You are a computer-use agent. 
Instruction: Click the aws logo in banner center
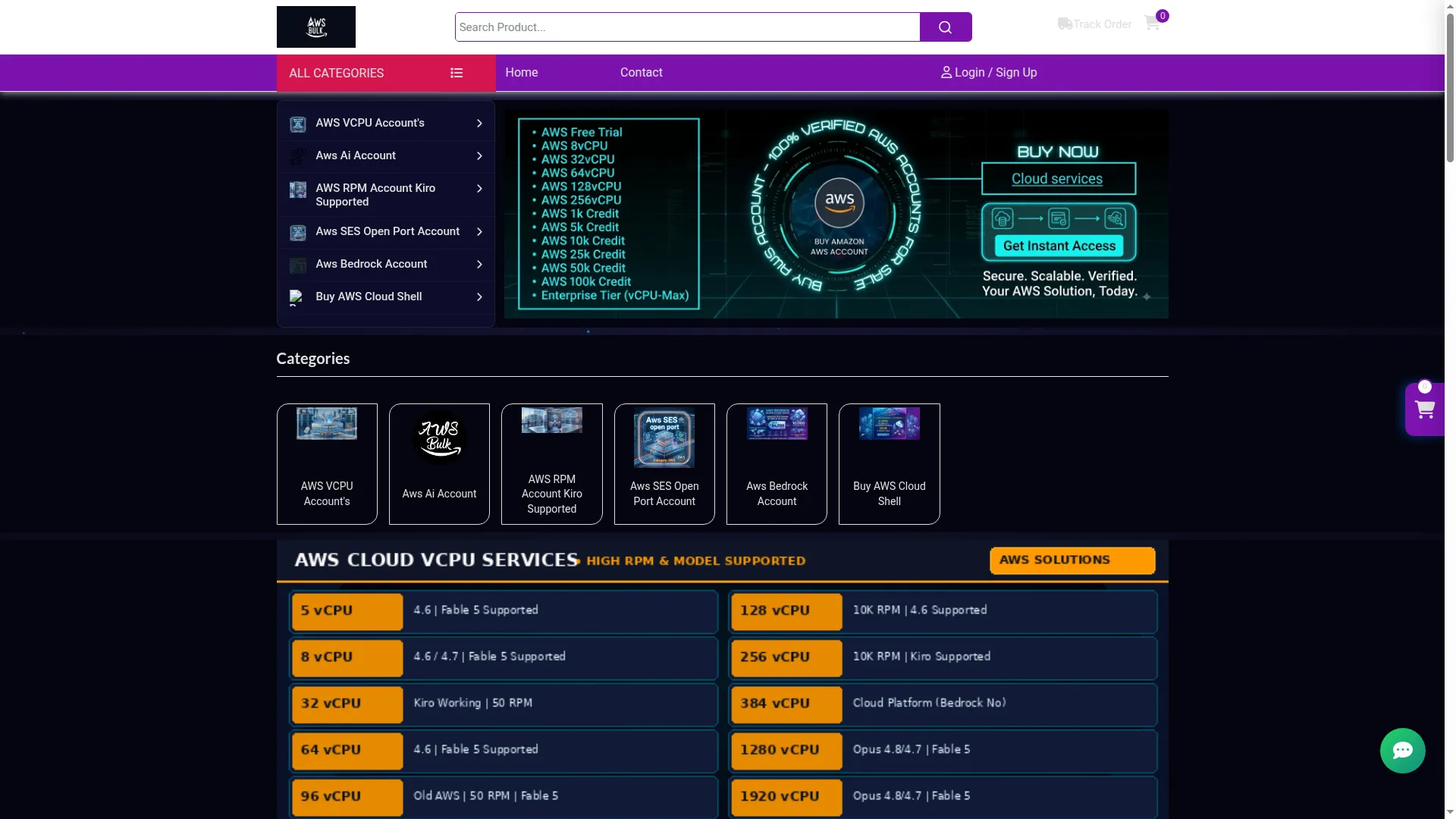tap(839, 202)
